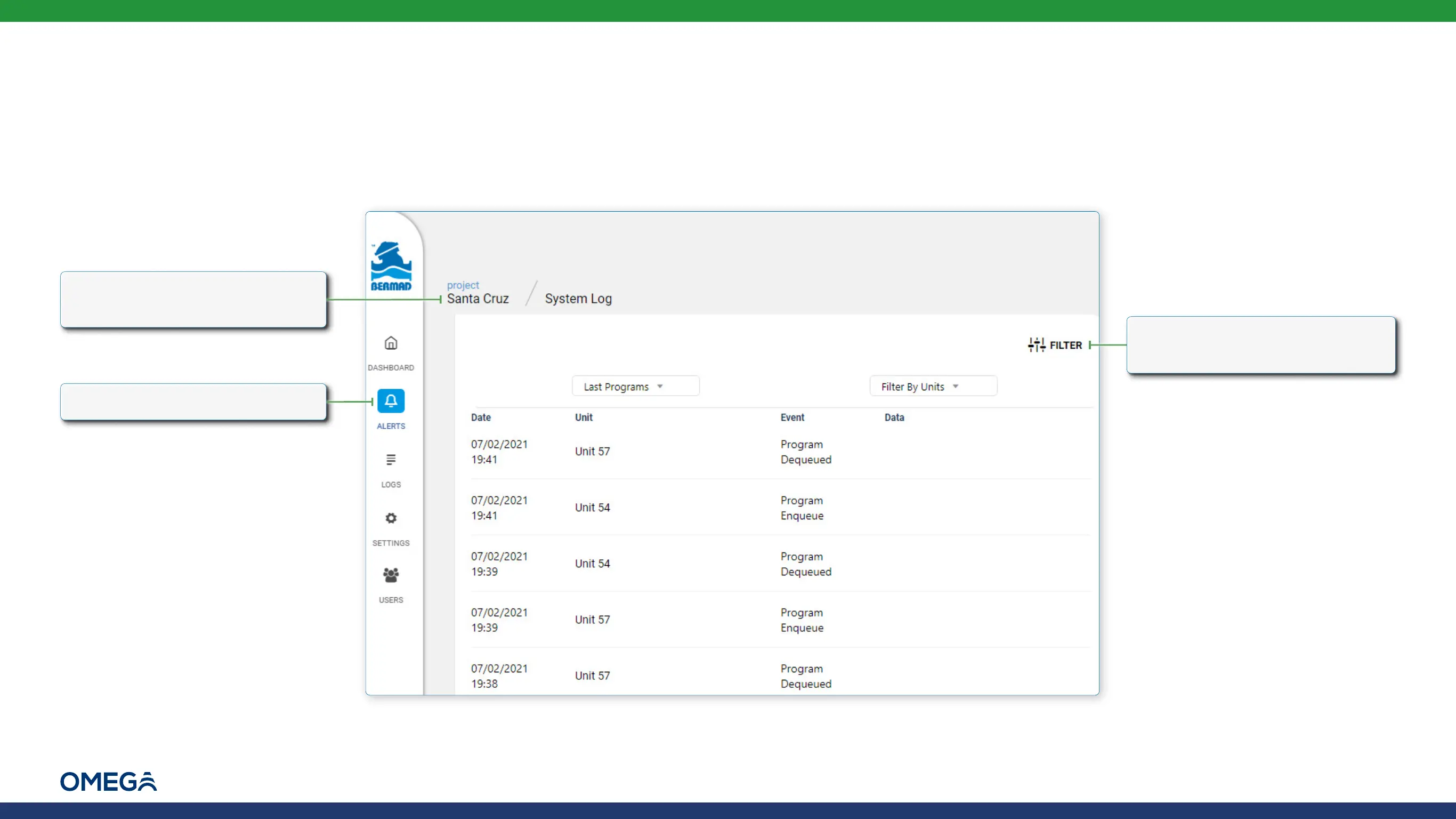Image resolution: width=1456 pixels, height=819 pixels.
Task: Open the Users group icon
Action: pos(391,575)
